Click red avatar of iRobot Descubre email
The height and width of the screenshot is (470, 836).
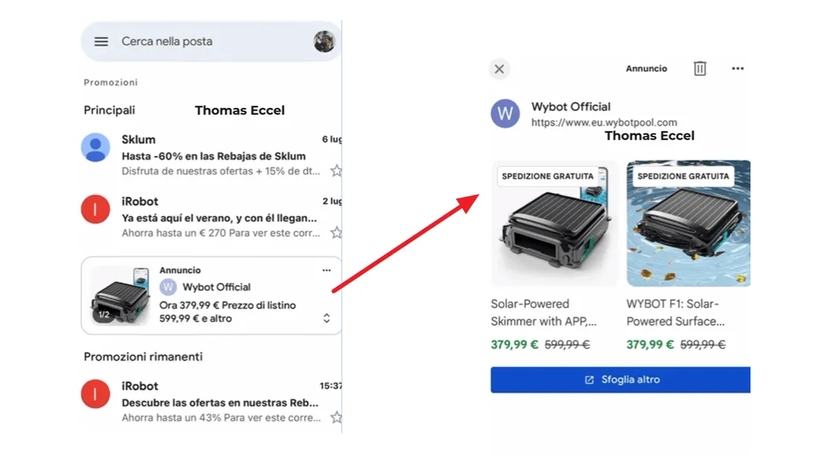click(x=95, y=394)
